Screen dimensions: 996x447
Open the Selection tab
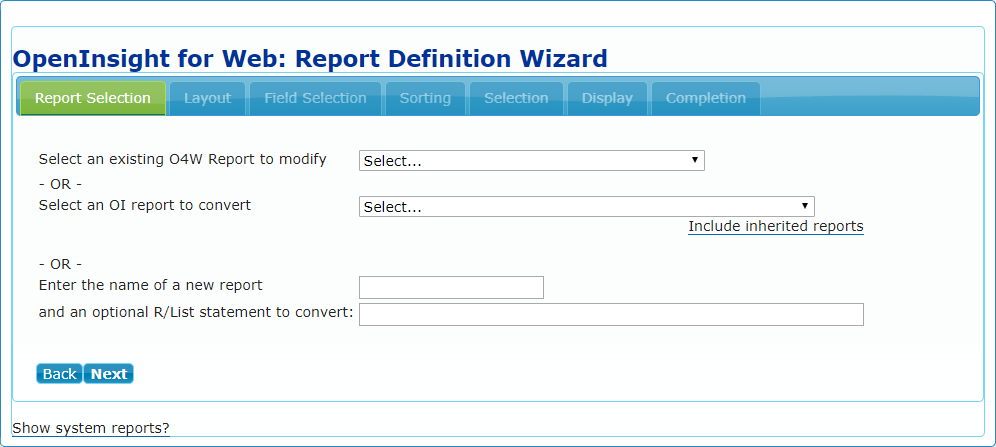click(x=516, y=98)
